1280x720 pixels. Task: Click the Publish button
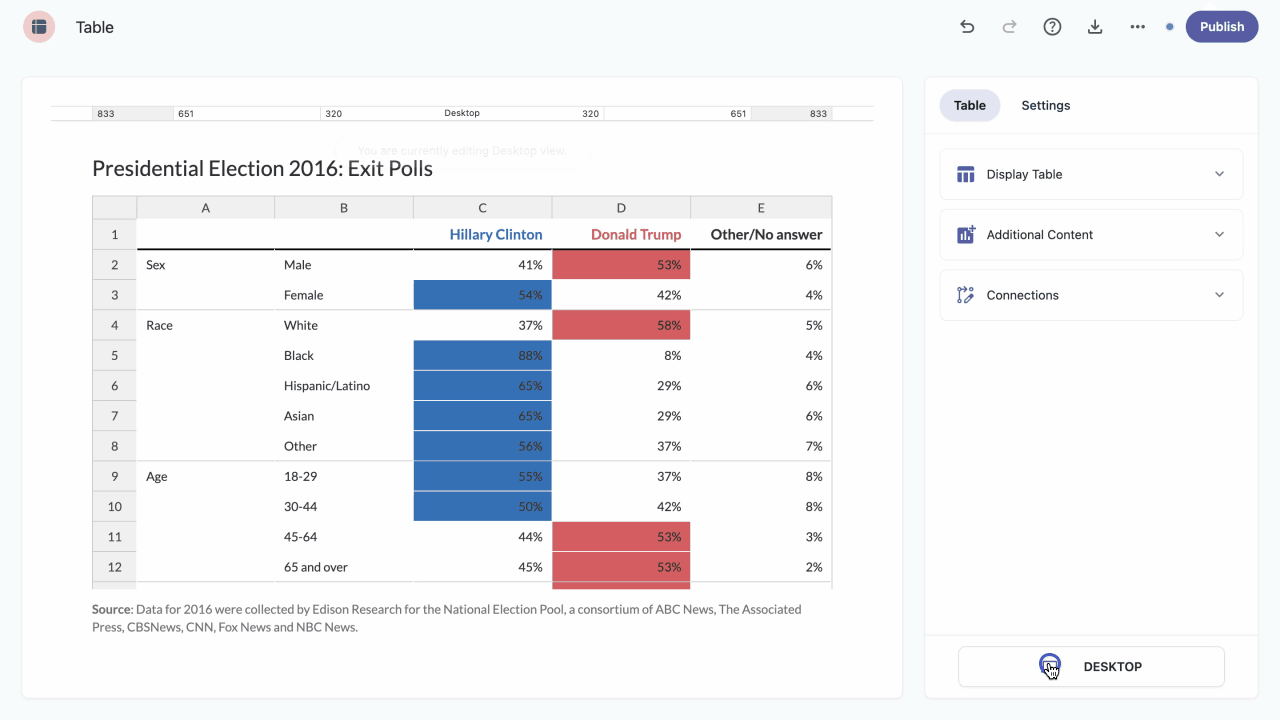point(1222,27)
